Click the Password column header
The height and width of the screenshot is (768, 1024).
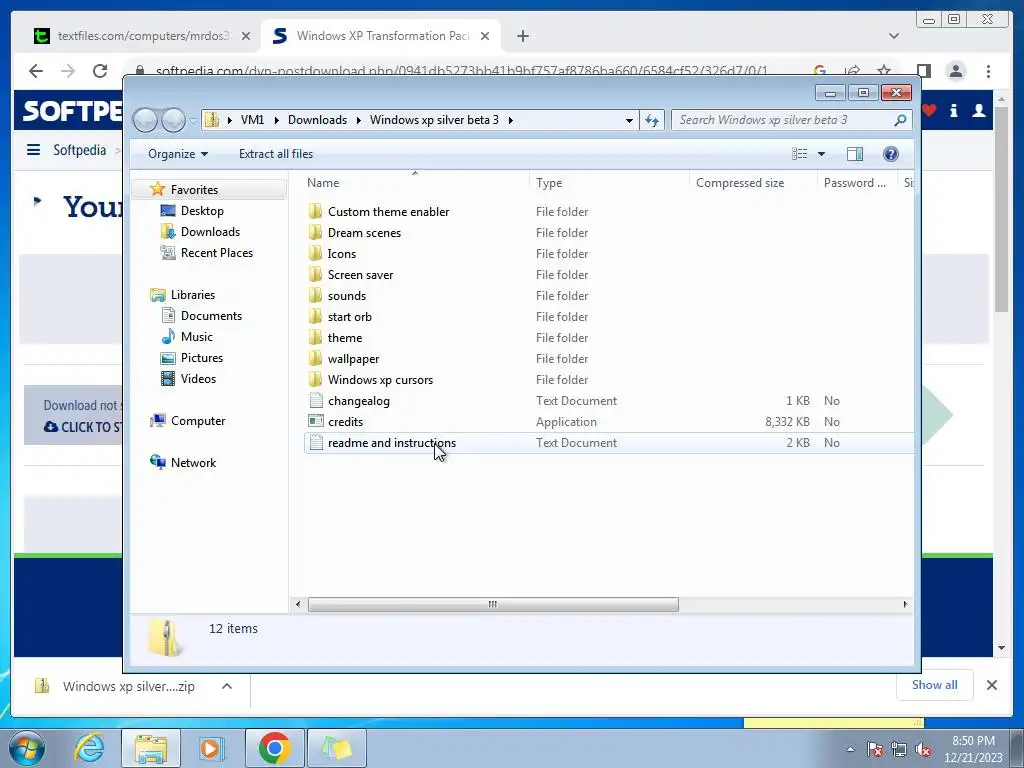tap(854, 183)
